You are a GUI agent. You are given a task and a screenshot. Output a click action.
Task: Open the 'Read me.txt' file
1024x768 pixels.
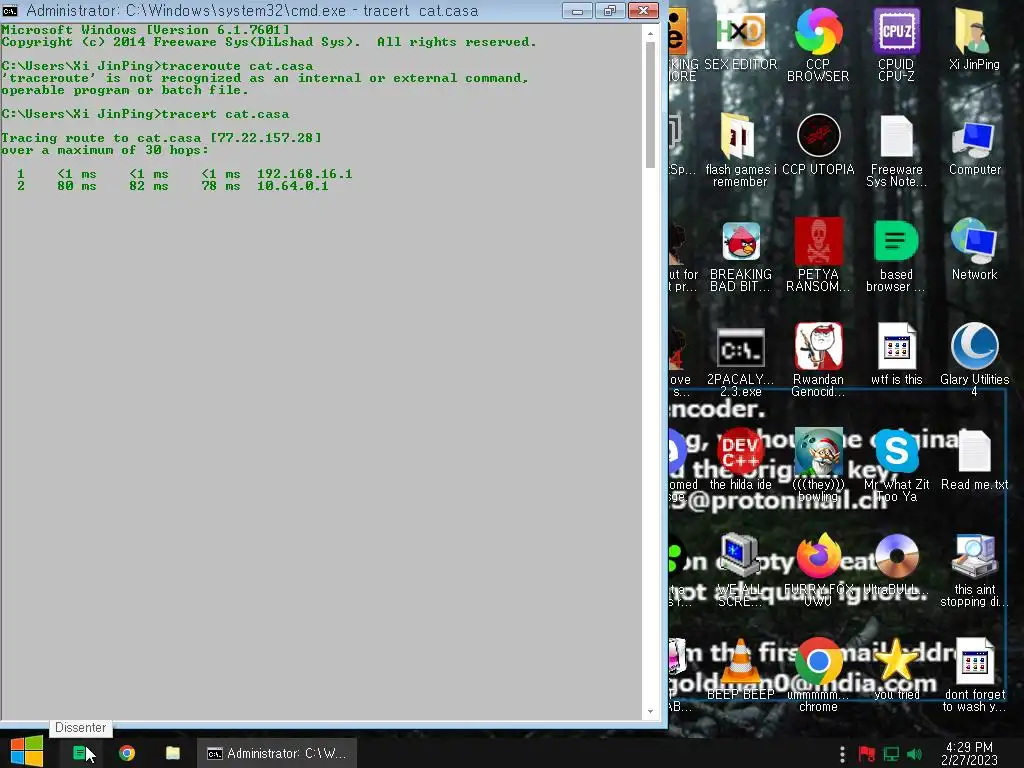[974, 460]
